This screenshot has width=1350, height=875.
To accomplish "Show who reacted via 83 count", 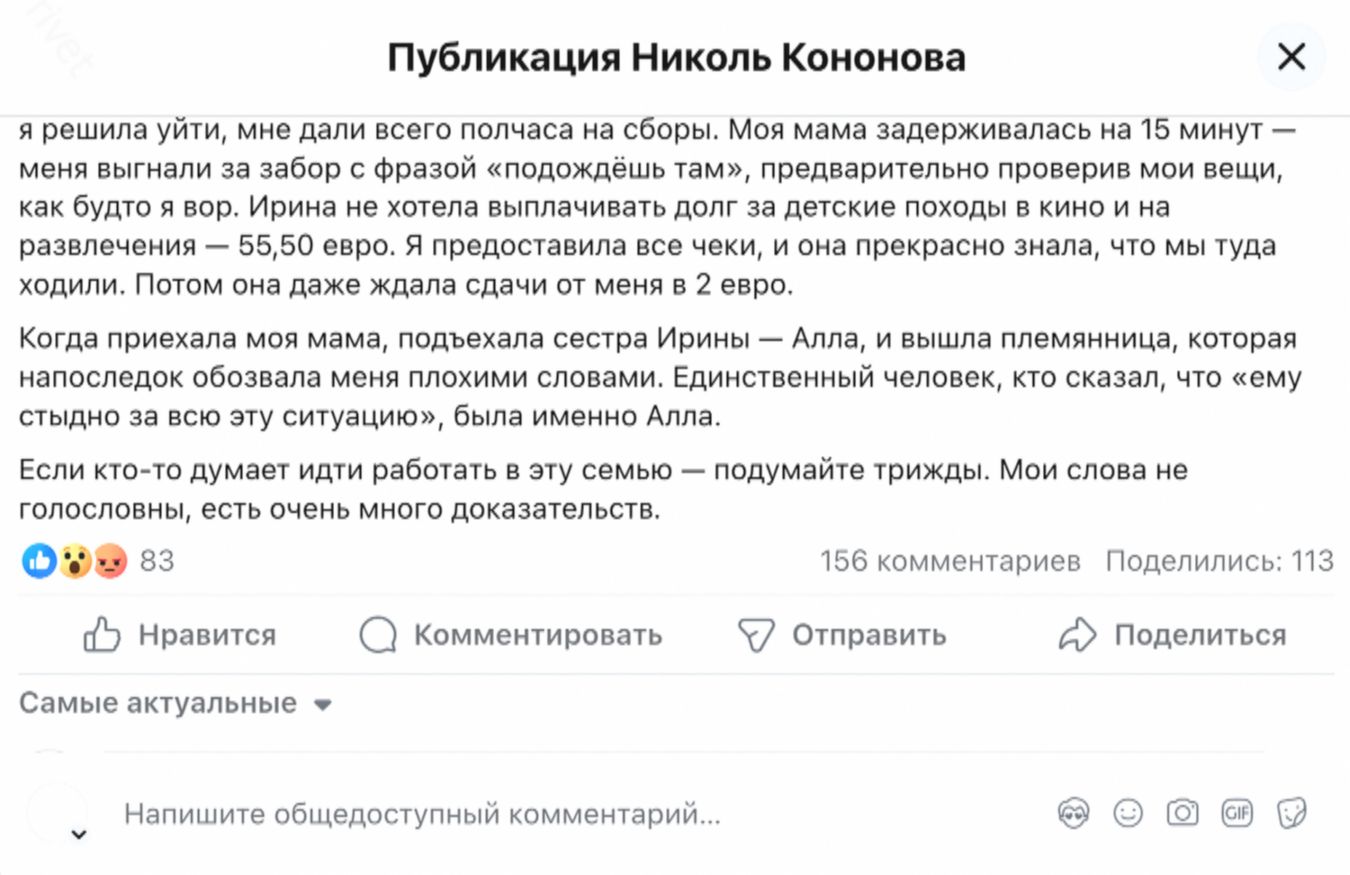I will tap(157, 561).
